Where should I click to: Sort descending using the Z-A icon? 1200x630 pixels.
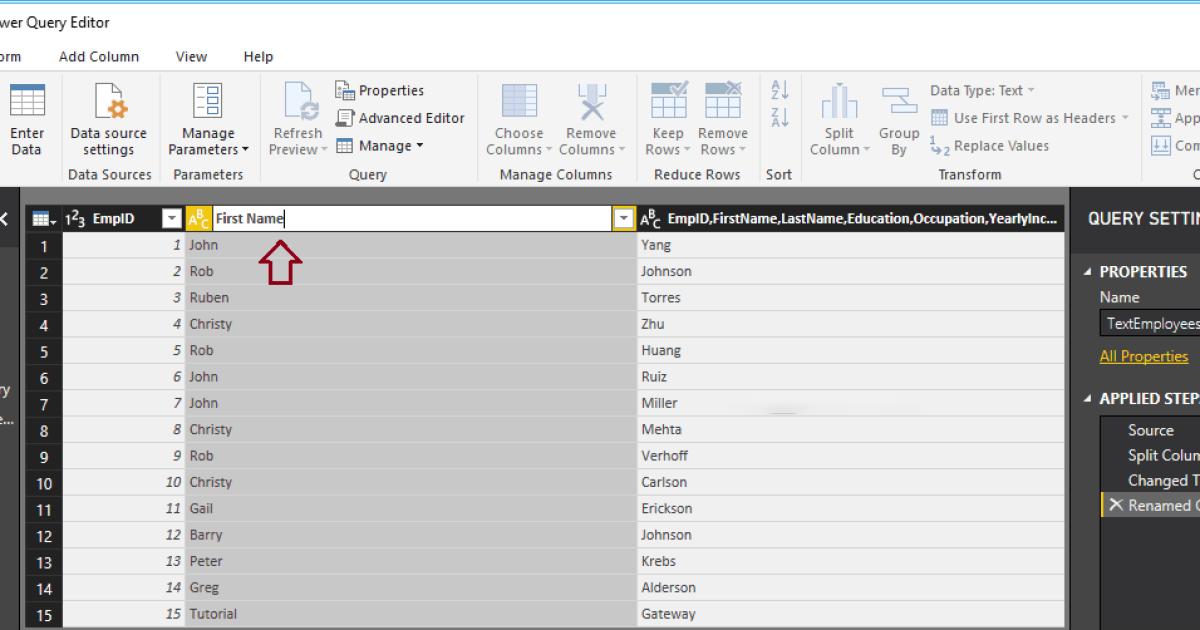point(780,117)
